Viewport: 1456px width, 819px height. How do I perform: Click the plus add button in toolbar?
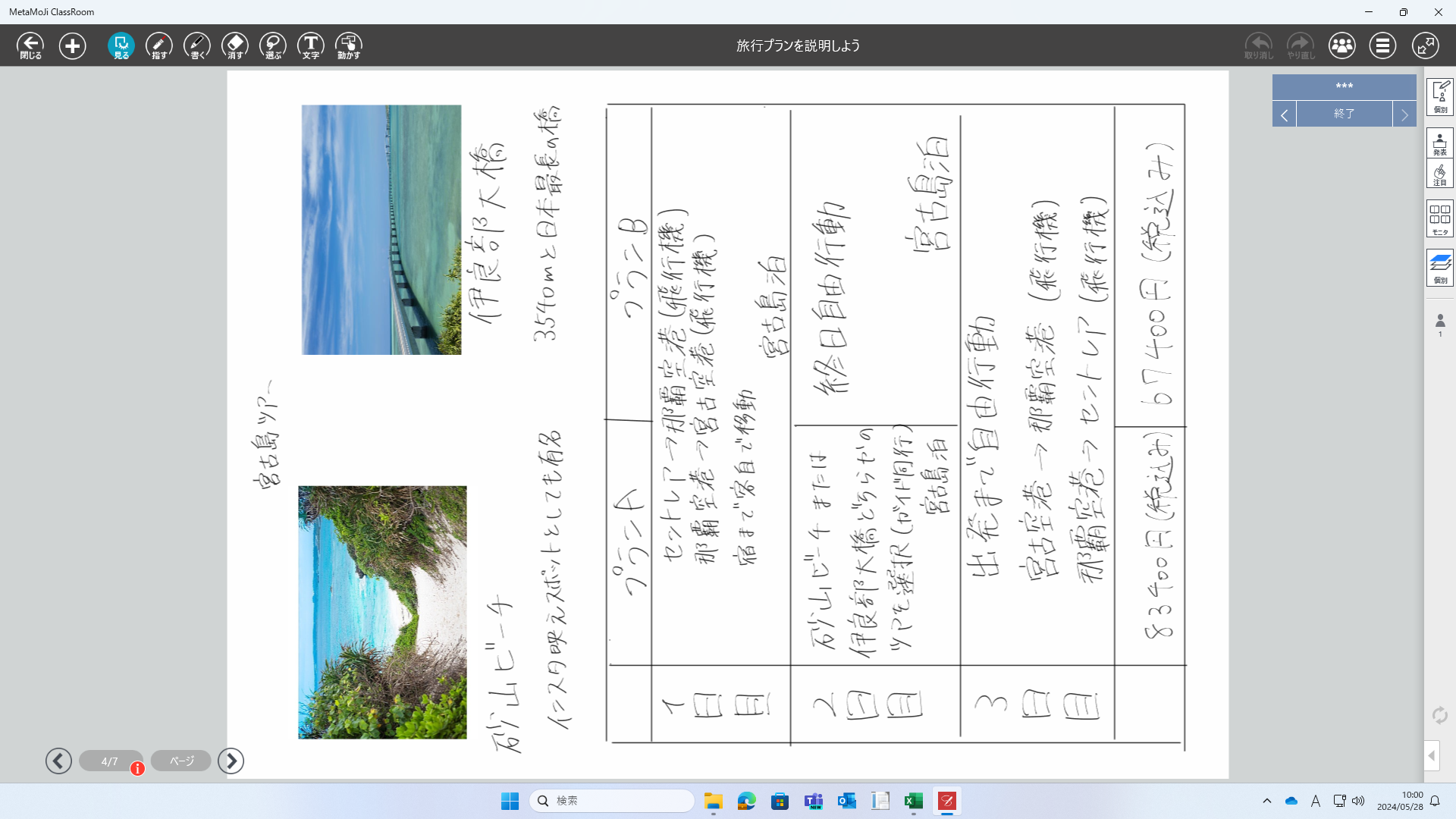point(73,45)
